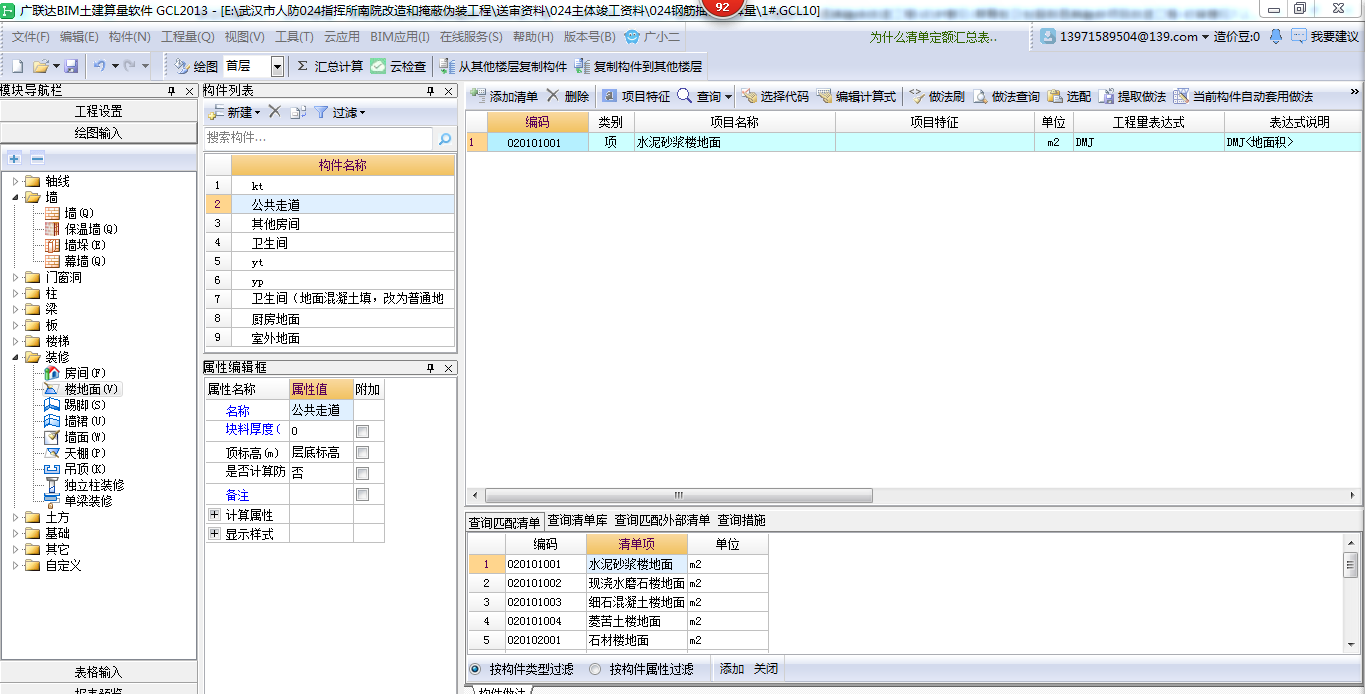Screen dimensions: 1365x694
Task: Collapse the 墙 tree folder
Action: click(x=16, y=197)
